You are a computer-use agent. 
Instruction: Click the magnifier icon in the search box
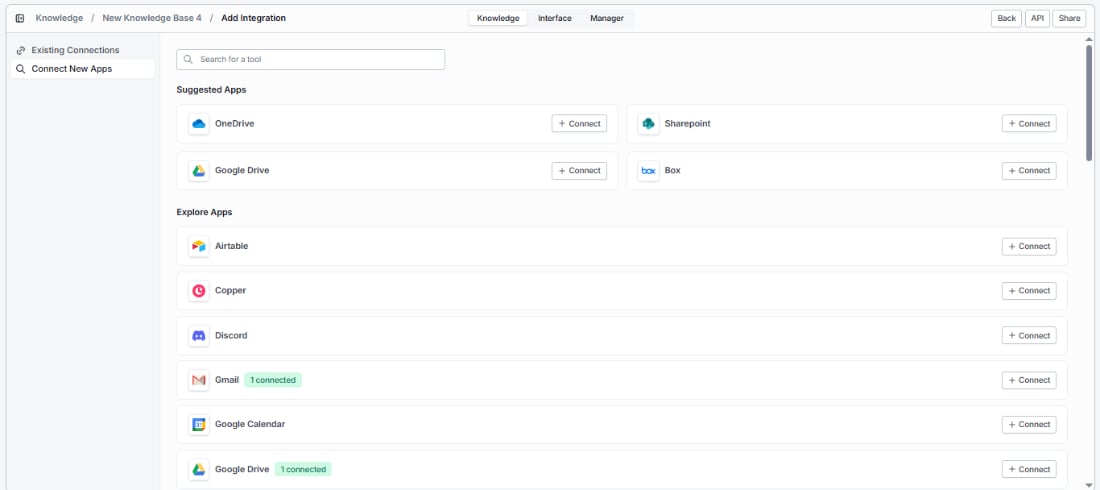[x=188, y=60]
